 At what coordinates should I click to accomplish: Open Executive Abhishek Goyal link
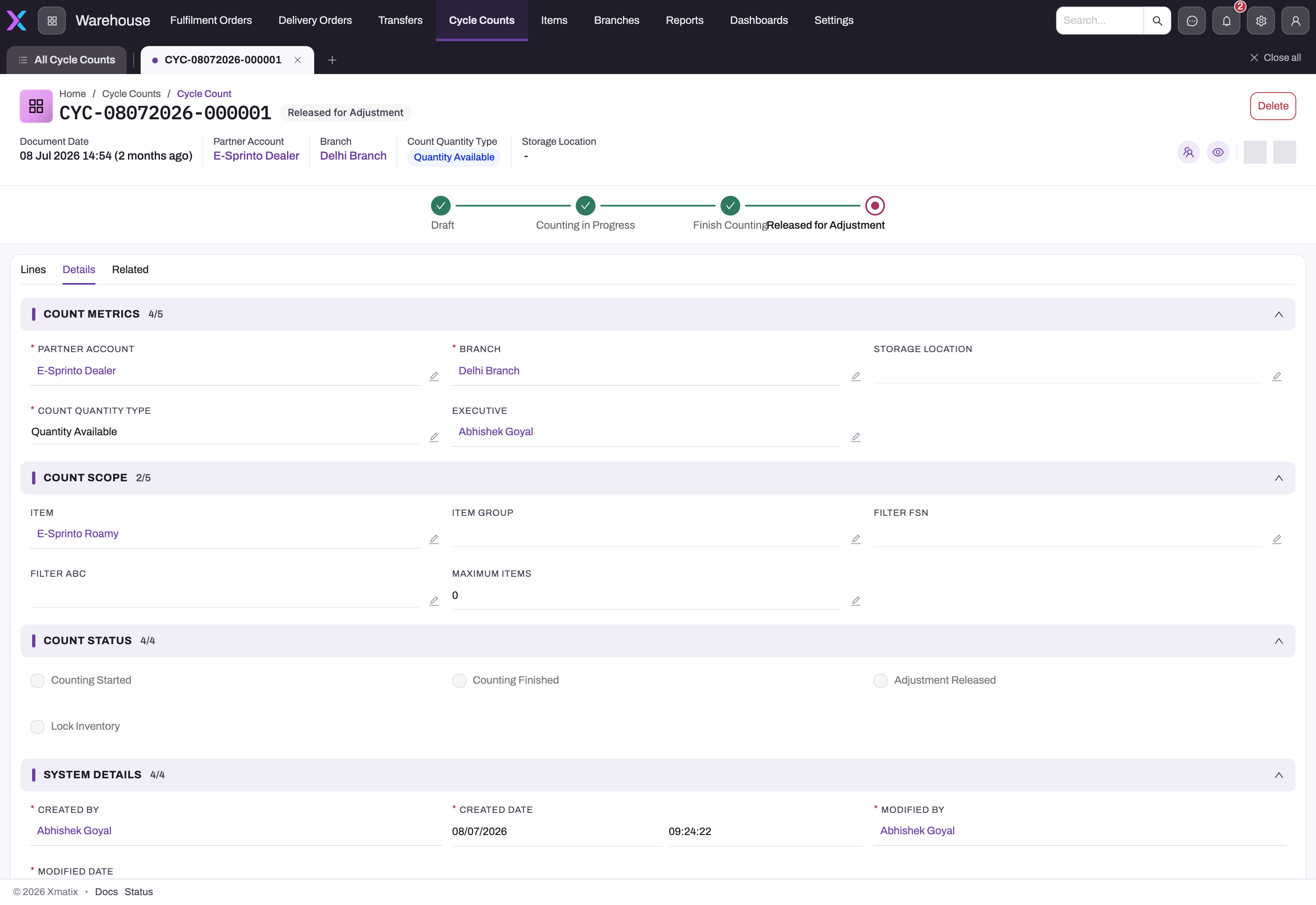point(496,432)
